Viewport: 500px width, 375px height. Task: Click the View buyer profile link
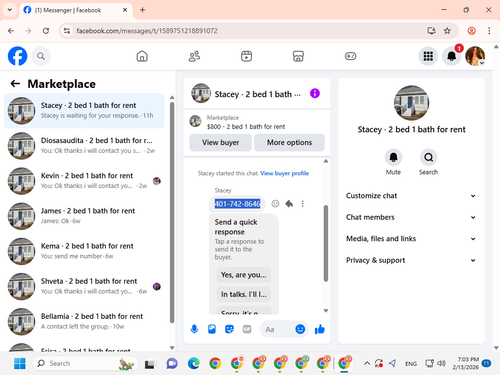click(x=284, y=173)
